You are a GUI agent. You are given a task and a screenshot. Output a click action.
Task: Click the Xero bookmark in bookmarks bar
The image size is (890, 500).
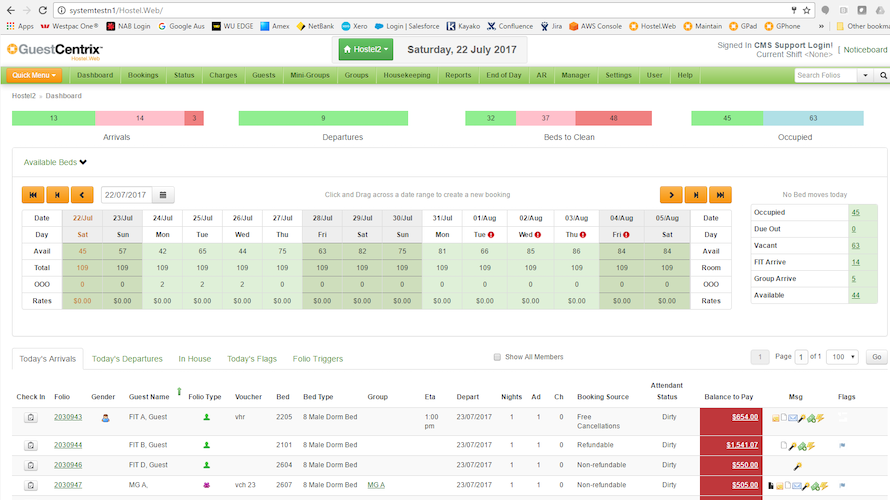354,26
